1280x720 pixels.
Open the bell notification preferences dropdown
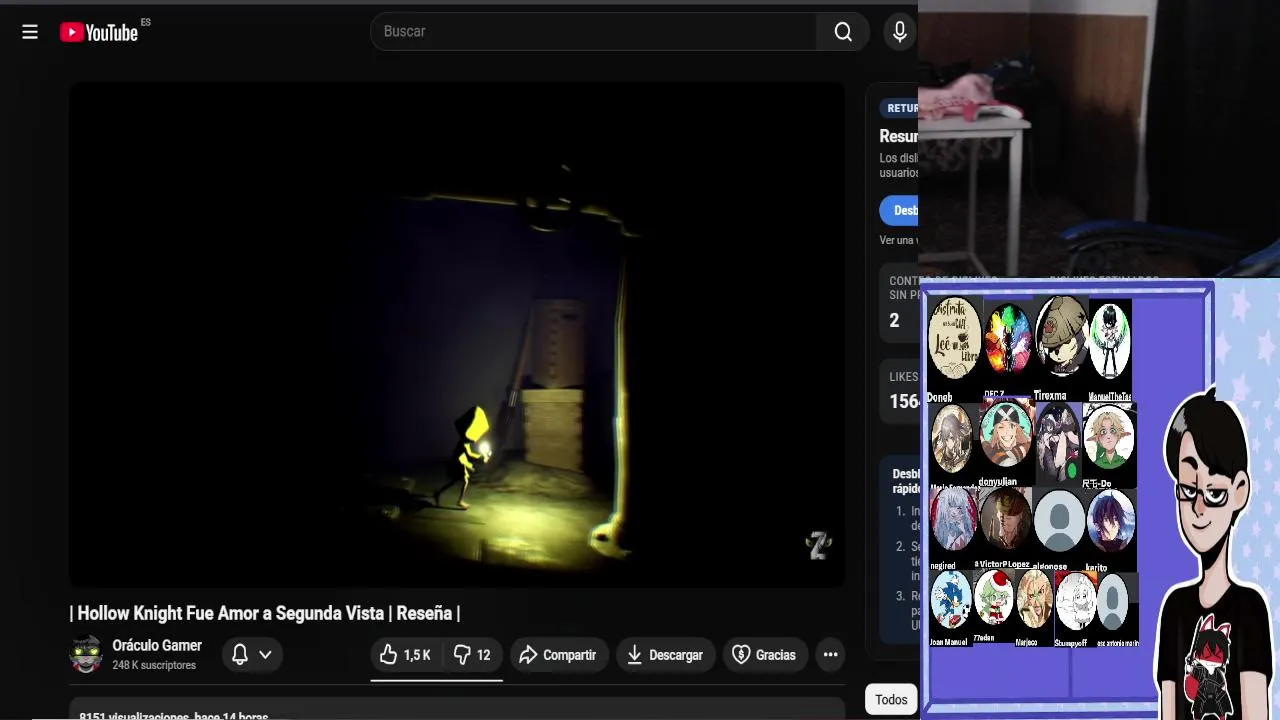tap(251, 655)
